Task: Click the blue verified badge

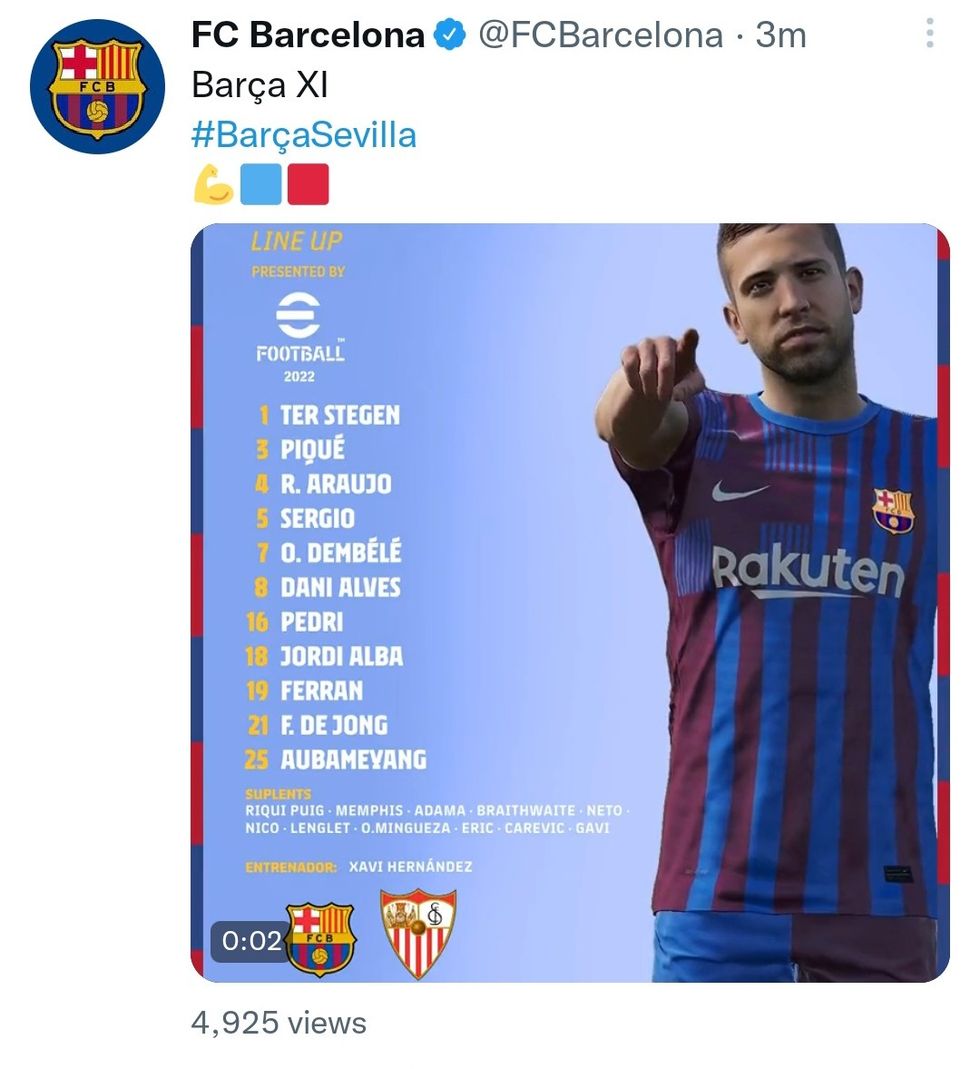Action: pos(451,36)
